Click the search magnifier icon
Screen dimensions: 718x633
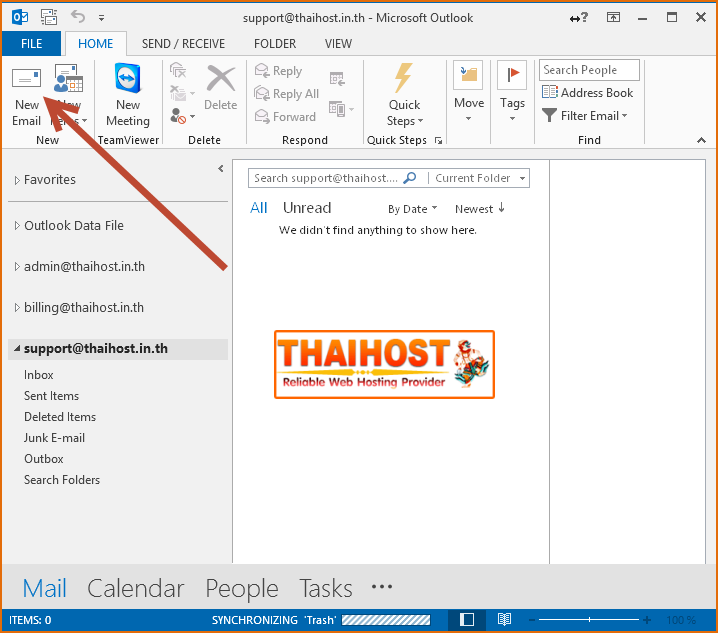[x=409, y=178]
